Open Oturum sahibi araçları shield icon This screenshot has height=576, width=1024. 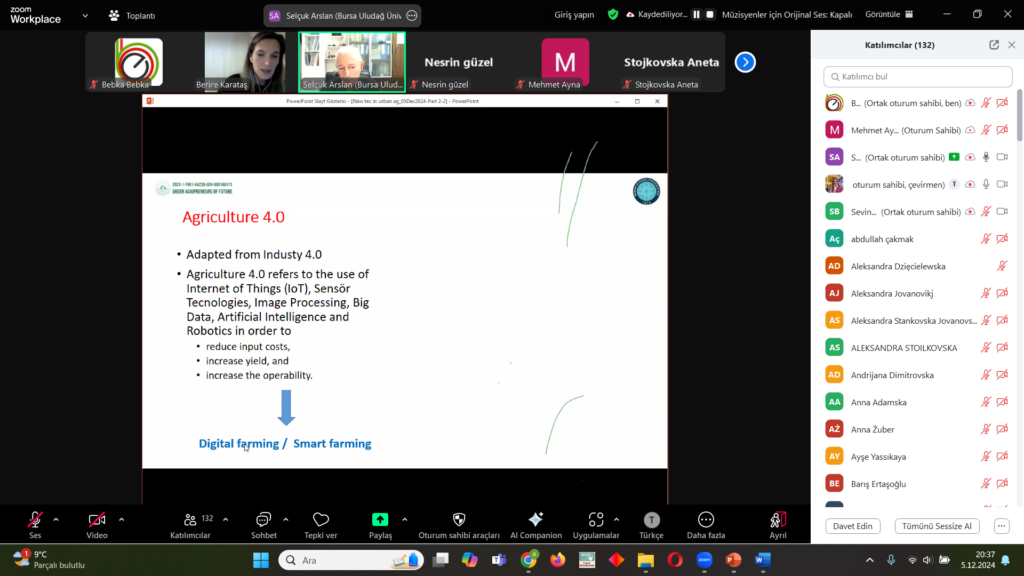459,520
